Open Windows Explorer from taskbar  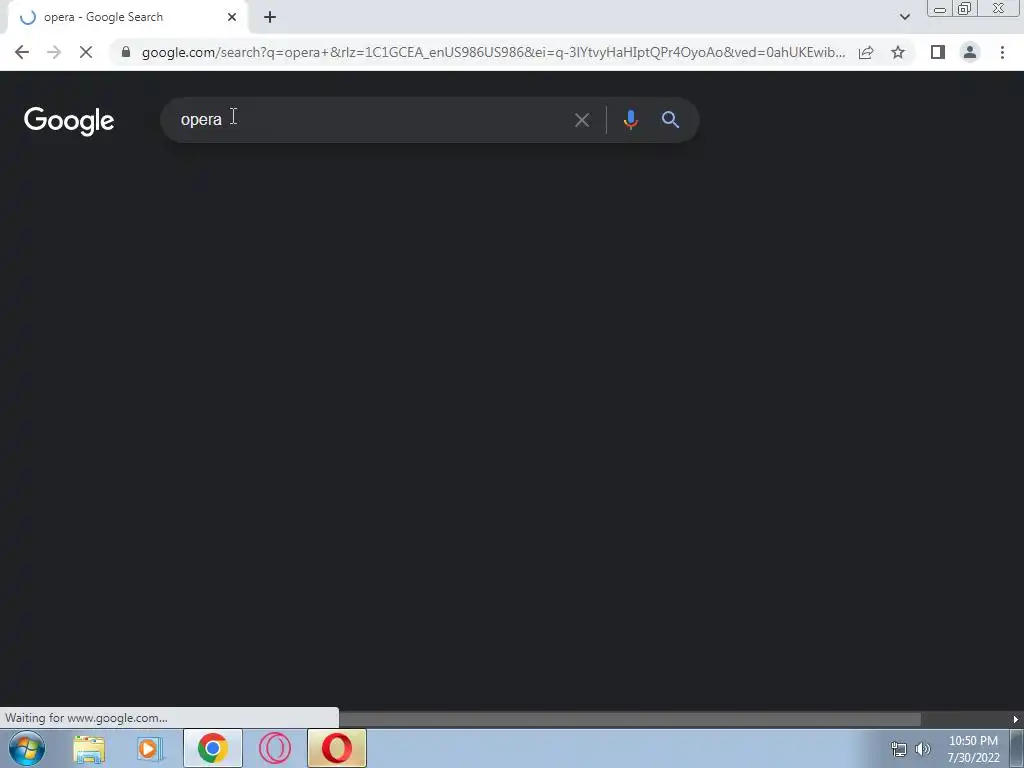coord(89,749)
